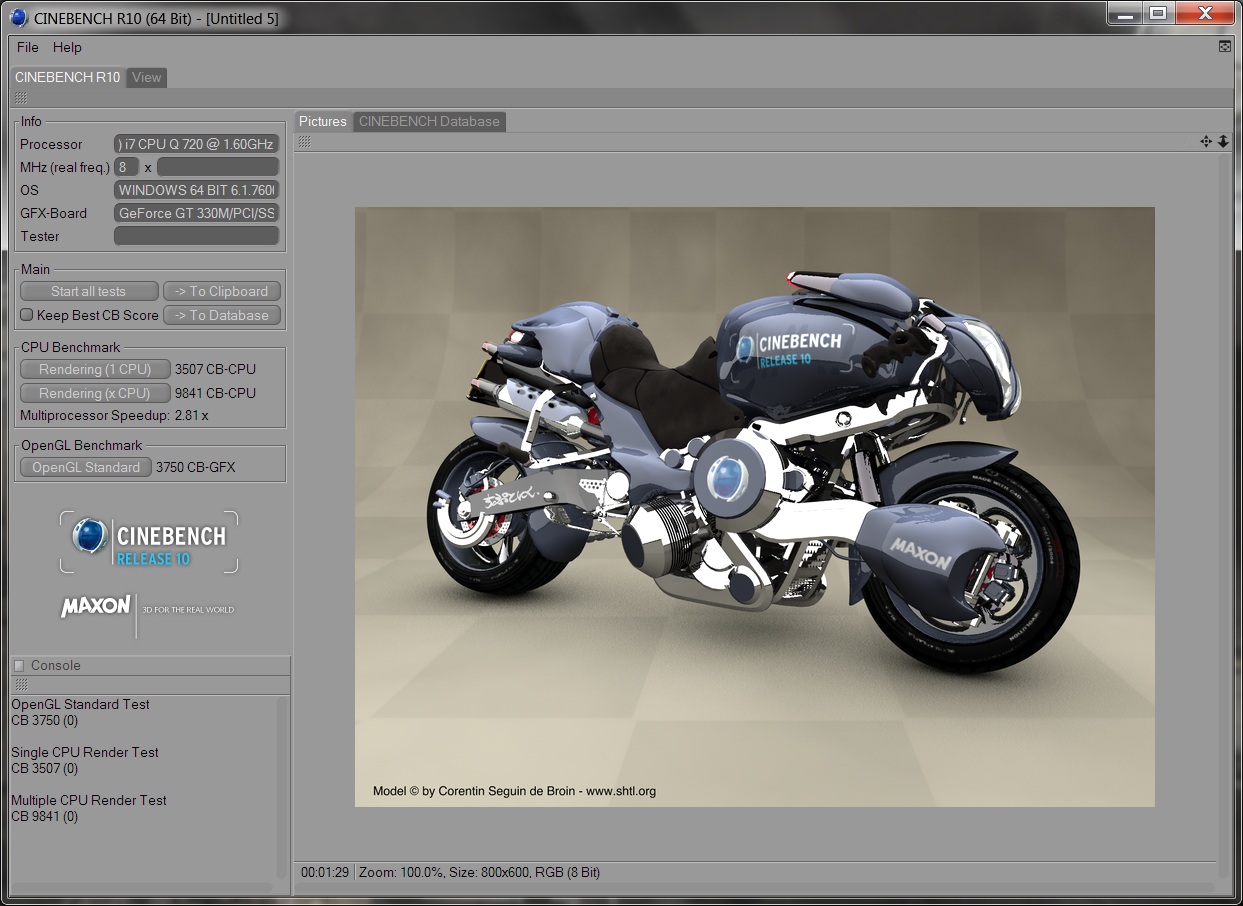Click grip handle below Pictures tab
The image size is (1243, 906).
[304, 142]
